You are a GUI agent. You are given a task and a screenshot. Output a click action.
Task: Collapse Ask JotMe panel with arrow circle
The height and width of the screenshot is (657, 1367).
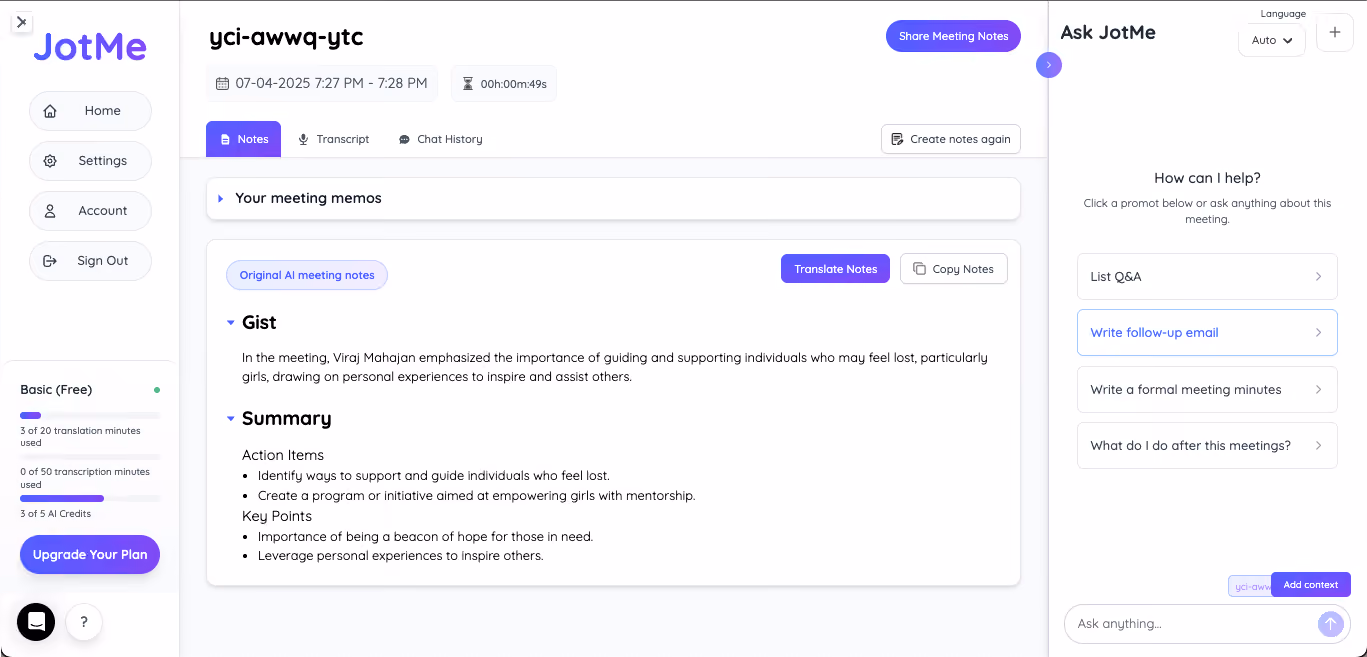click(1048, 65)
